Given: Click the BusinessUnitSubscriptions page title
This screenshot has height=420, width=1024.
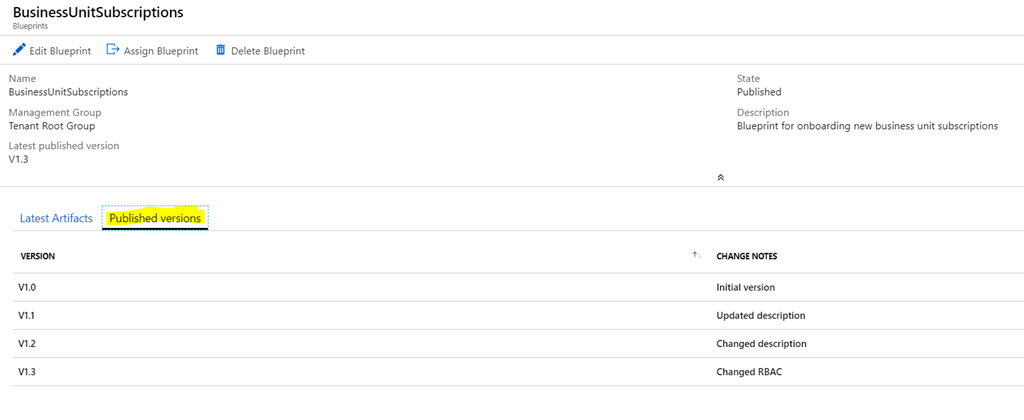Looking at the screenshot, I should tap(98, 12).
